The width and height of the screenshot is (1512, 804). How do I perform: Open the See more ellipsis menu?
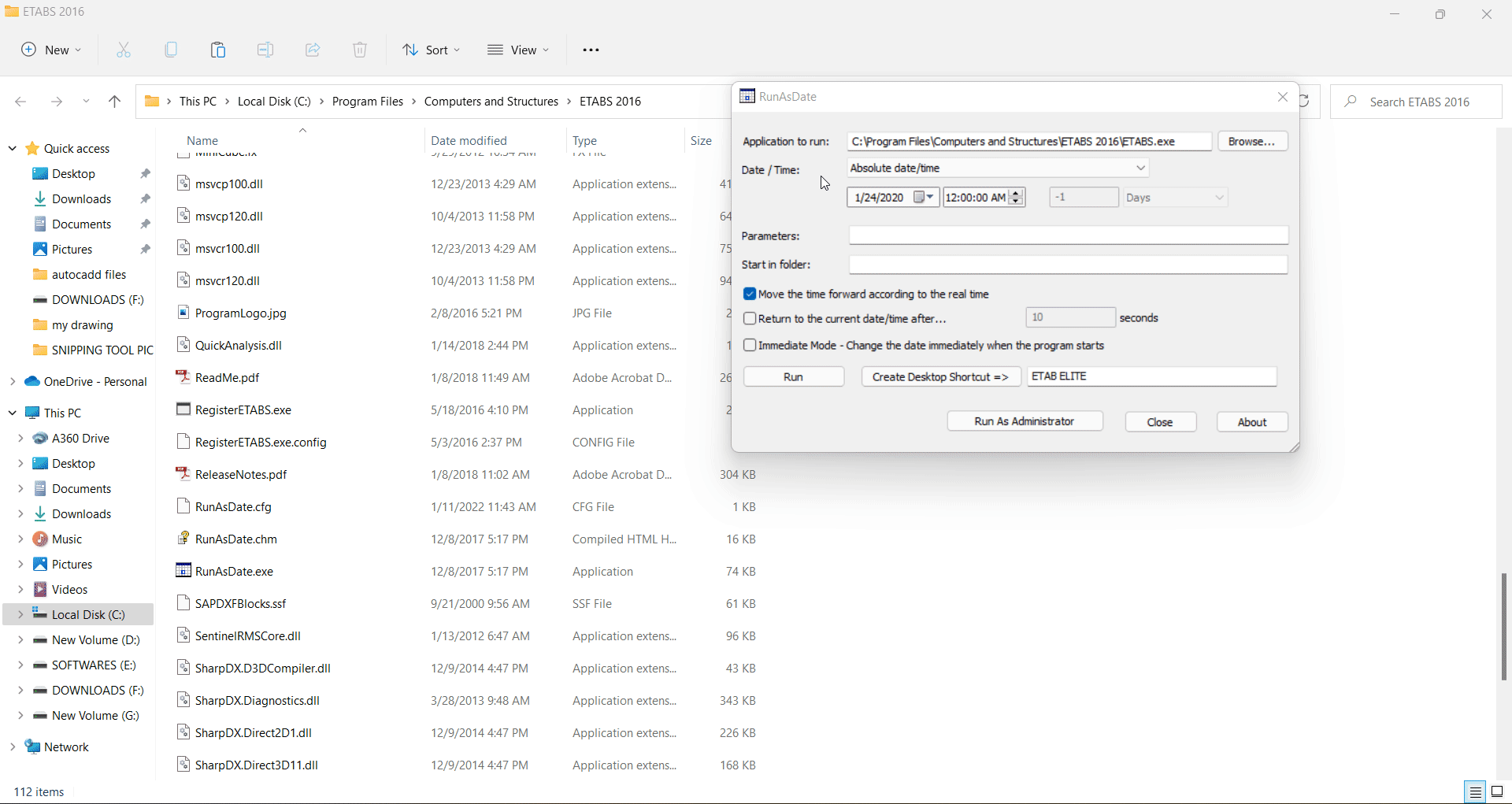click(x=591, y=50)
